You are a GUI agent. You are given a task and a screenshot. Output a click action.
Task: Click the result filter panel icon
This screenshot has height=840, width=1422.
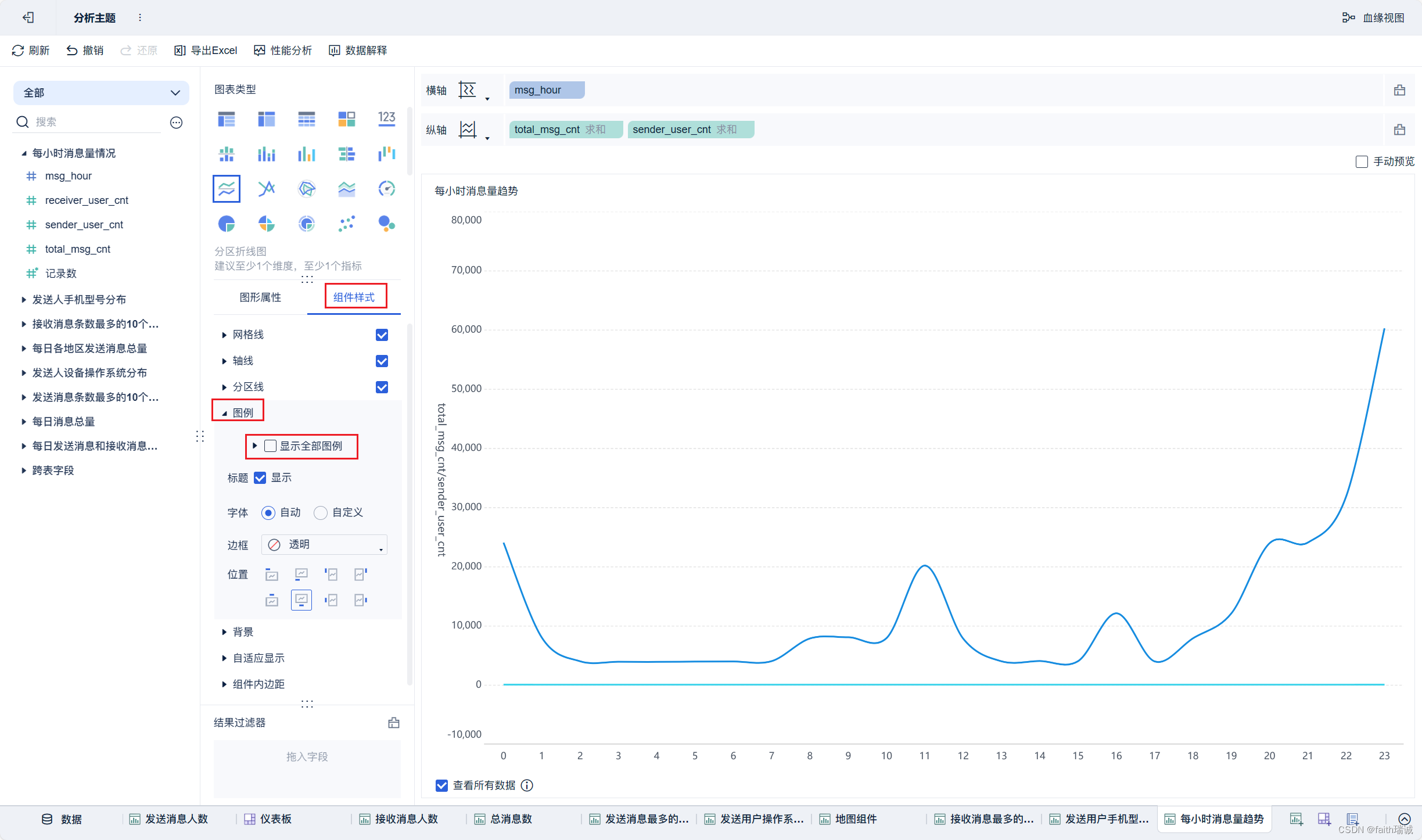(393, 723)
